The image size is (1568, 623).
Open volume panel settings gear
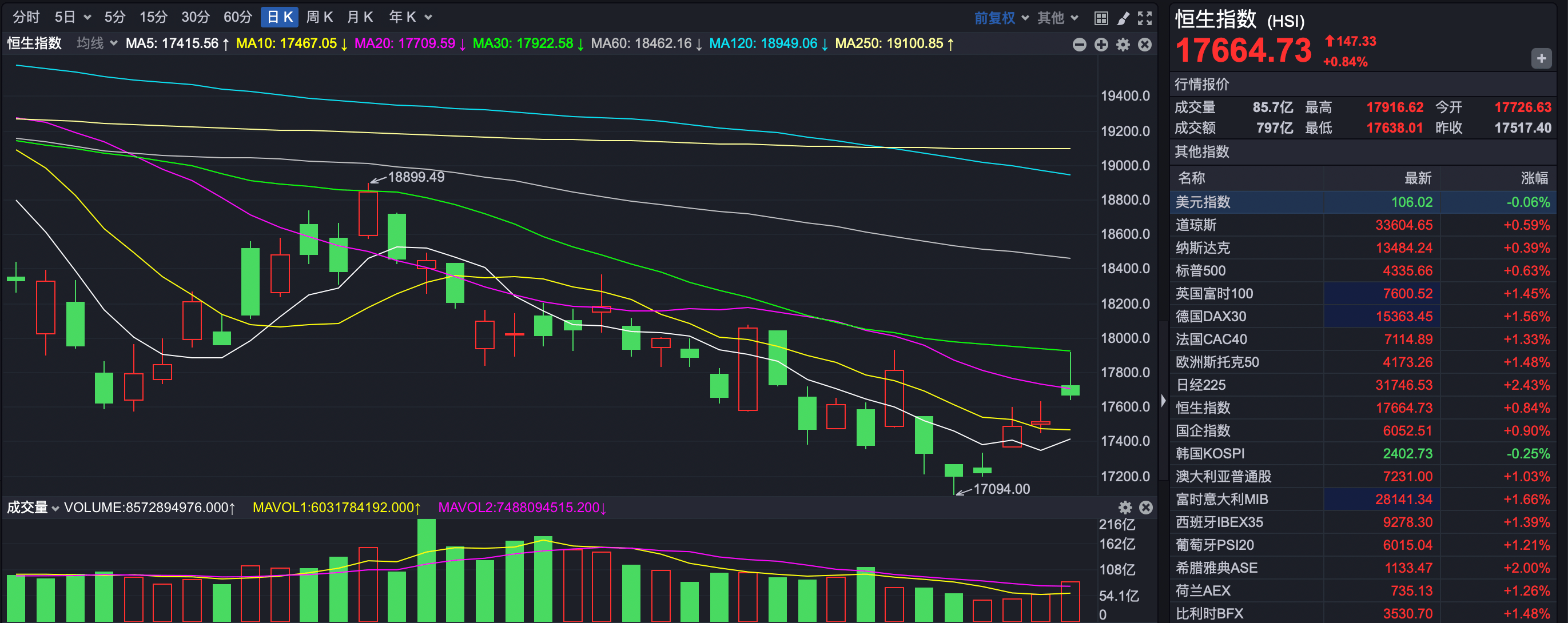[x=1125, y=508]
